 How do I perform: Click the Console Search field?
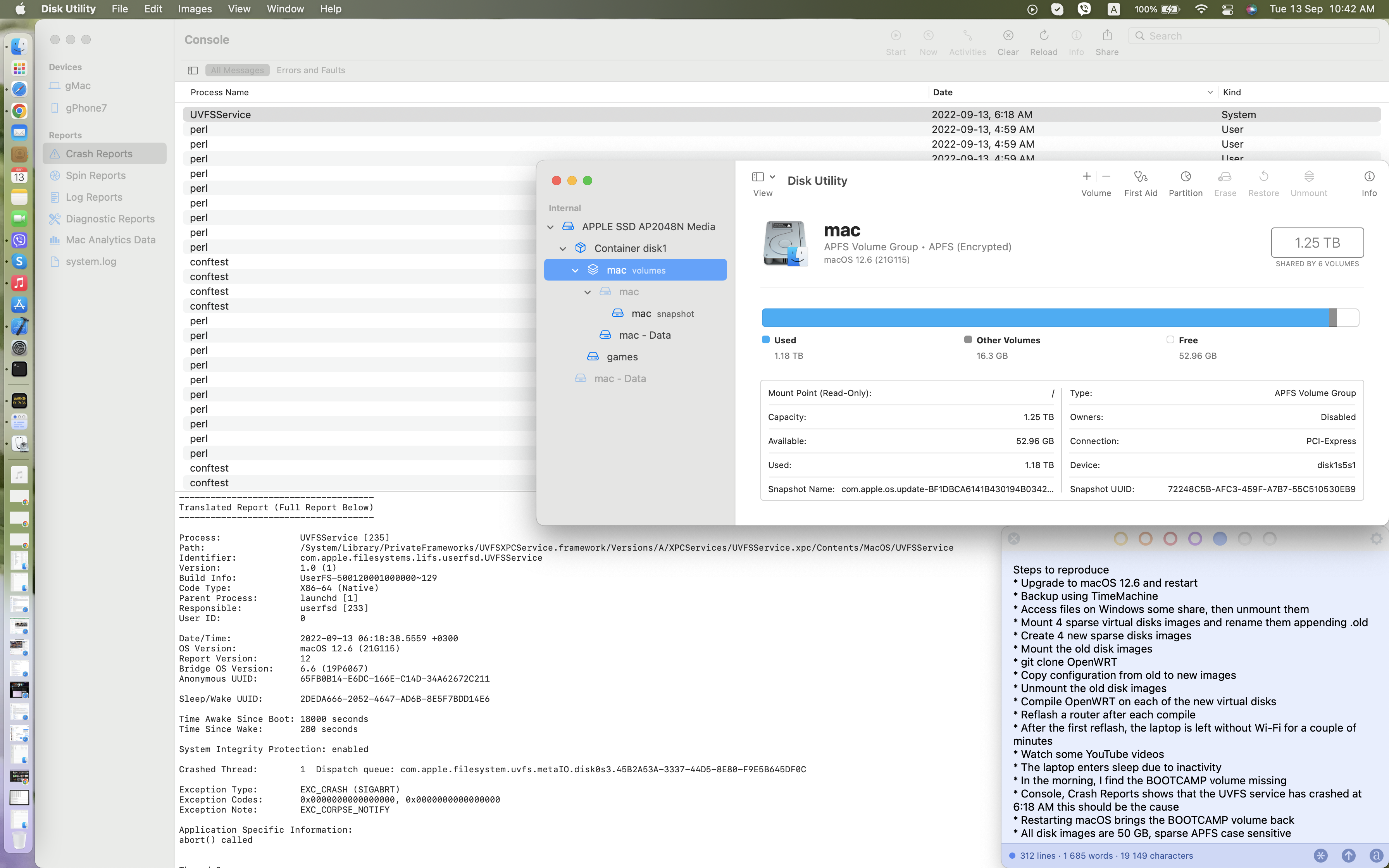tap(1253, 36)
